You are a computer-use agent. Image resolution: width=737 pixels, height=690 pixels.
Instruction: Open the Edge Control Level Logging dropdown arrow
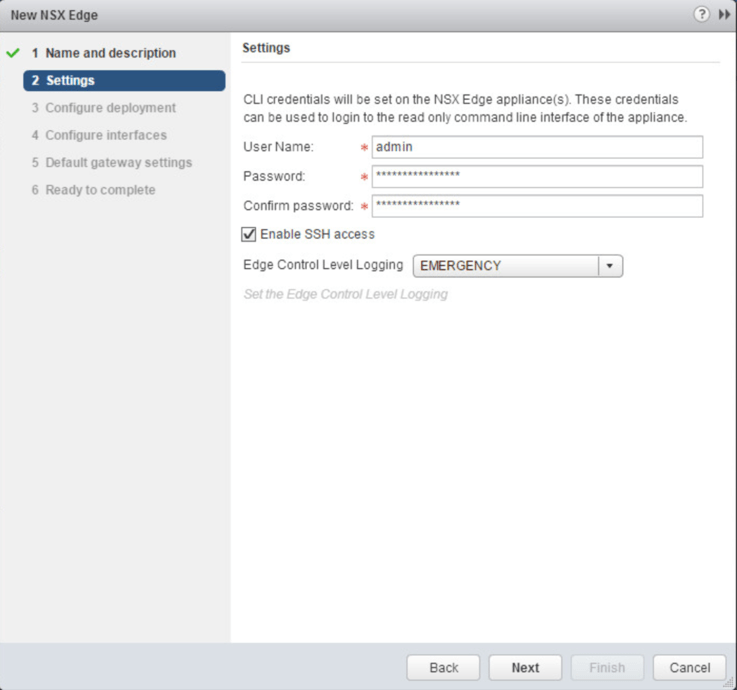coord(610,266)
